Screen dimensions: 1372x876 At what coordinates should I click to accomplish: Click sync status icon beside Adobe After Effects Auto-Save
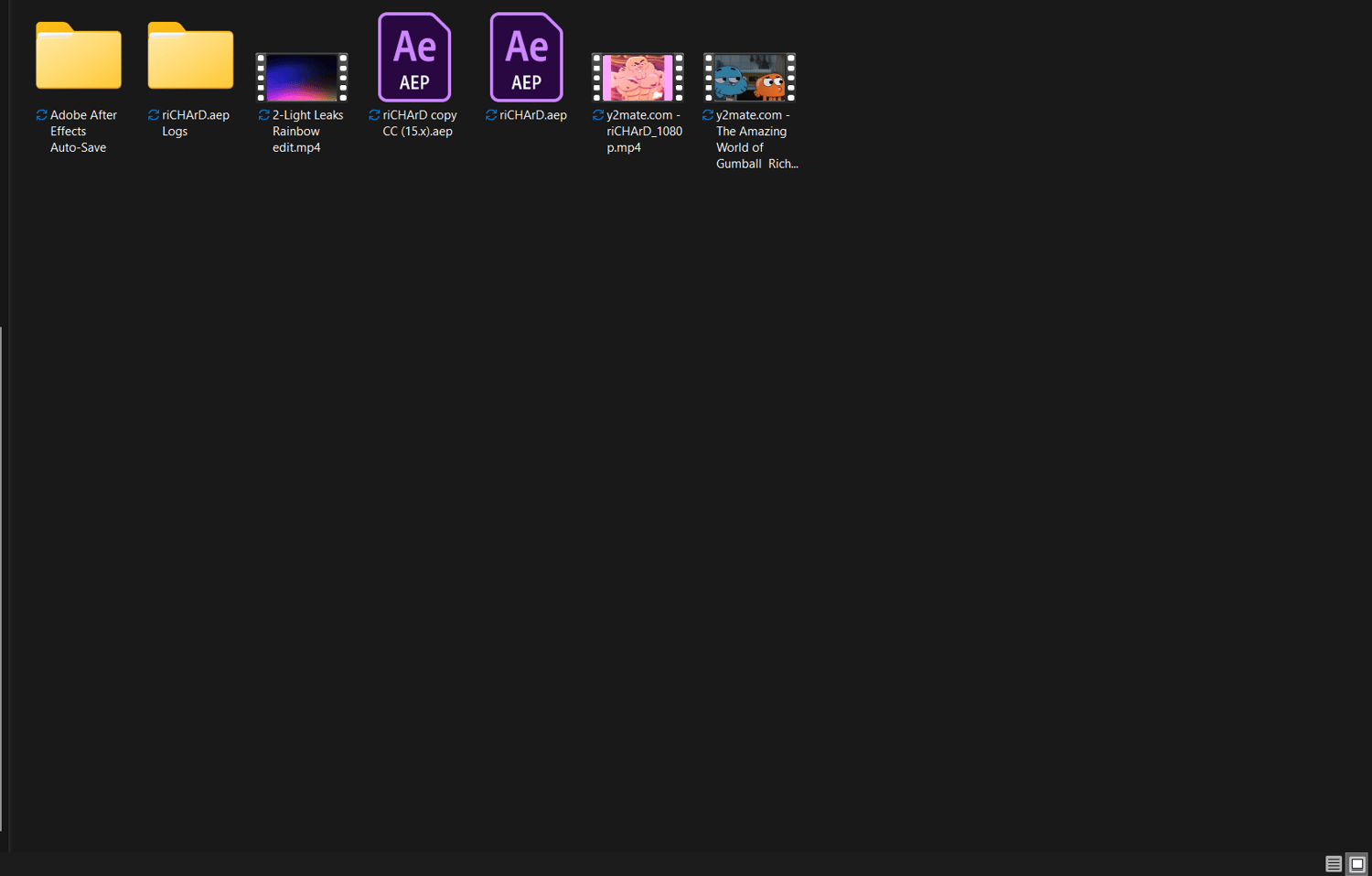[42, 115]
